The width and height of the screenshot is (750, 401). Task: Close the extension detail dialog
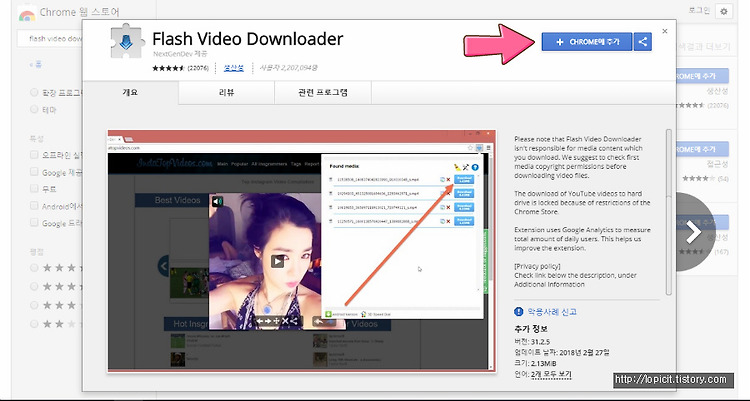click(664, 31)
